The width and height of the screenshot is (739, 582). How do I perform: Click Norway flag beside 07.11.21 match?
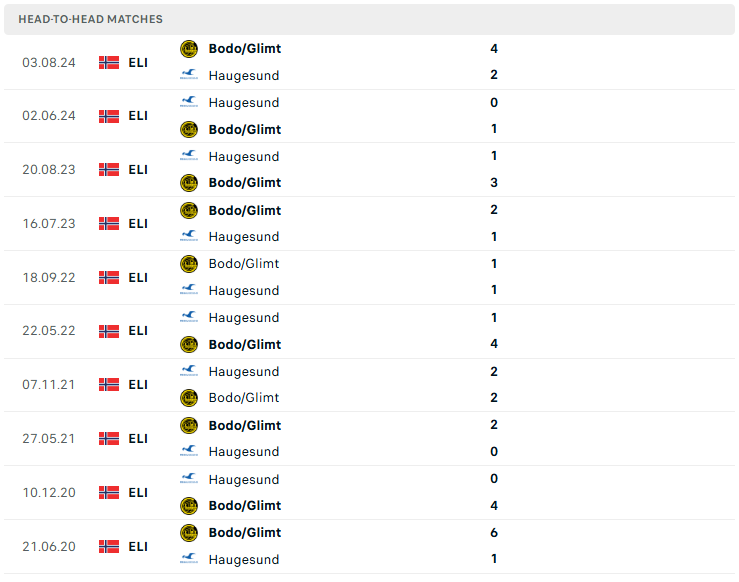coord(109,385)
